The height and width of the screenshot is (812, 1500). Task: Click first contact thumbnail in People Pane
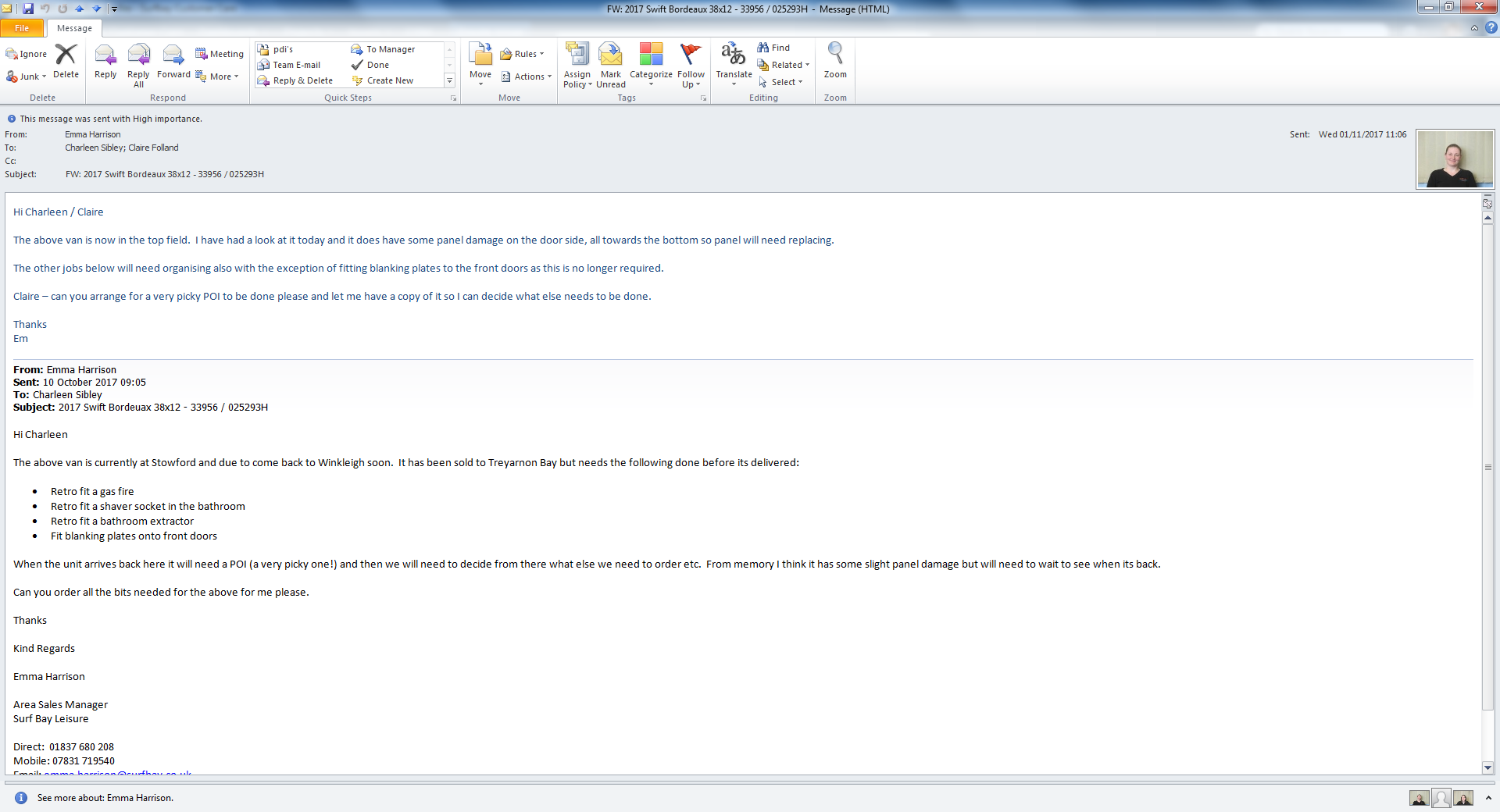(1420, 798)
